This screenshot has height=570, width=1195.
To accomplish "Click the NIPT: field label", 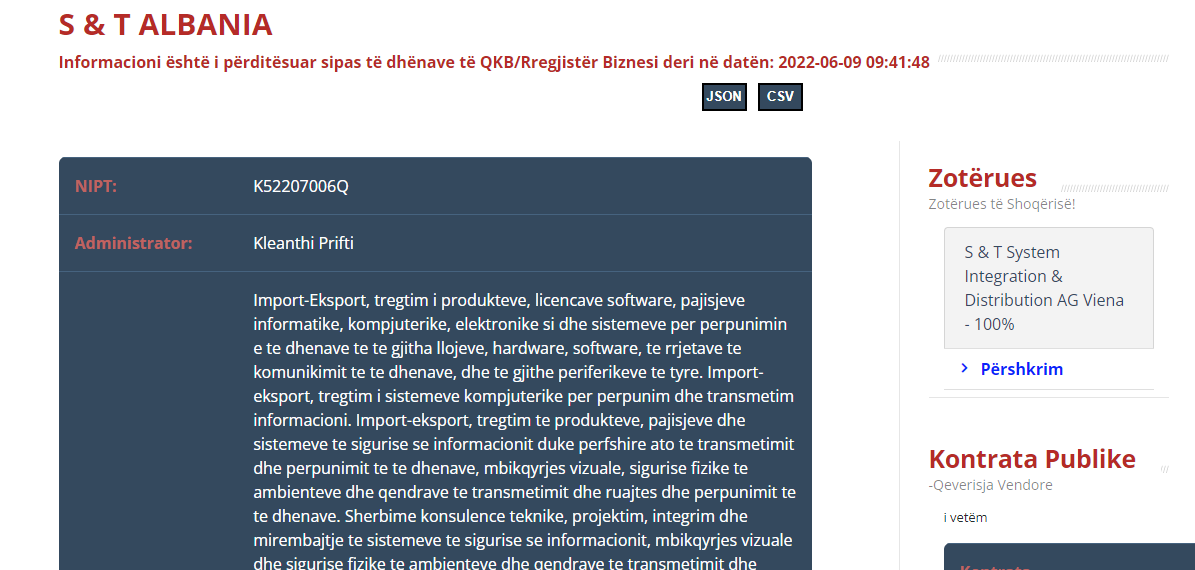I will click(x=96, y=186).
